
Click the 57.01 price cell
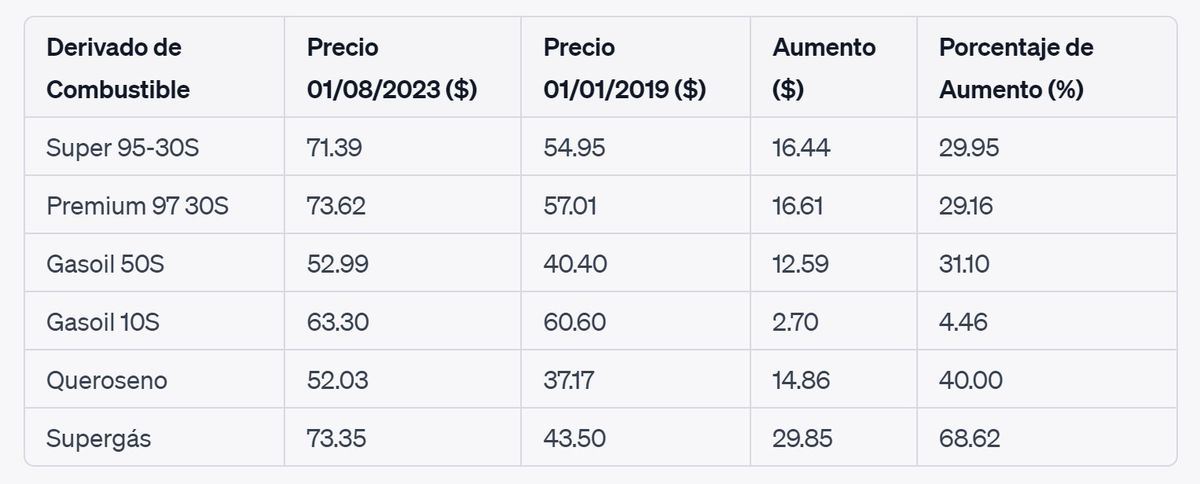point(574,206)
